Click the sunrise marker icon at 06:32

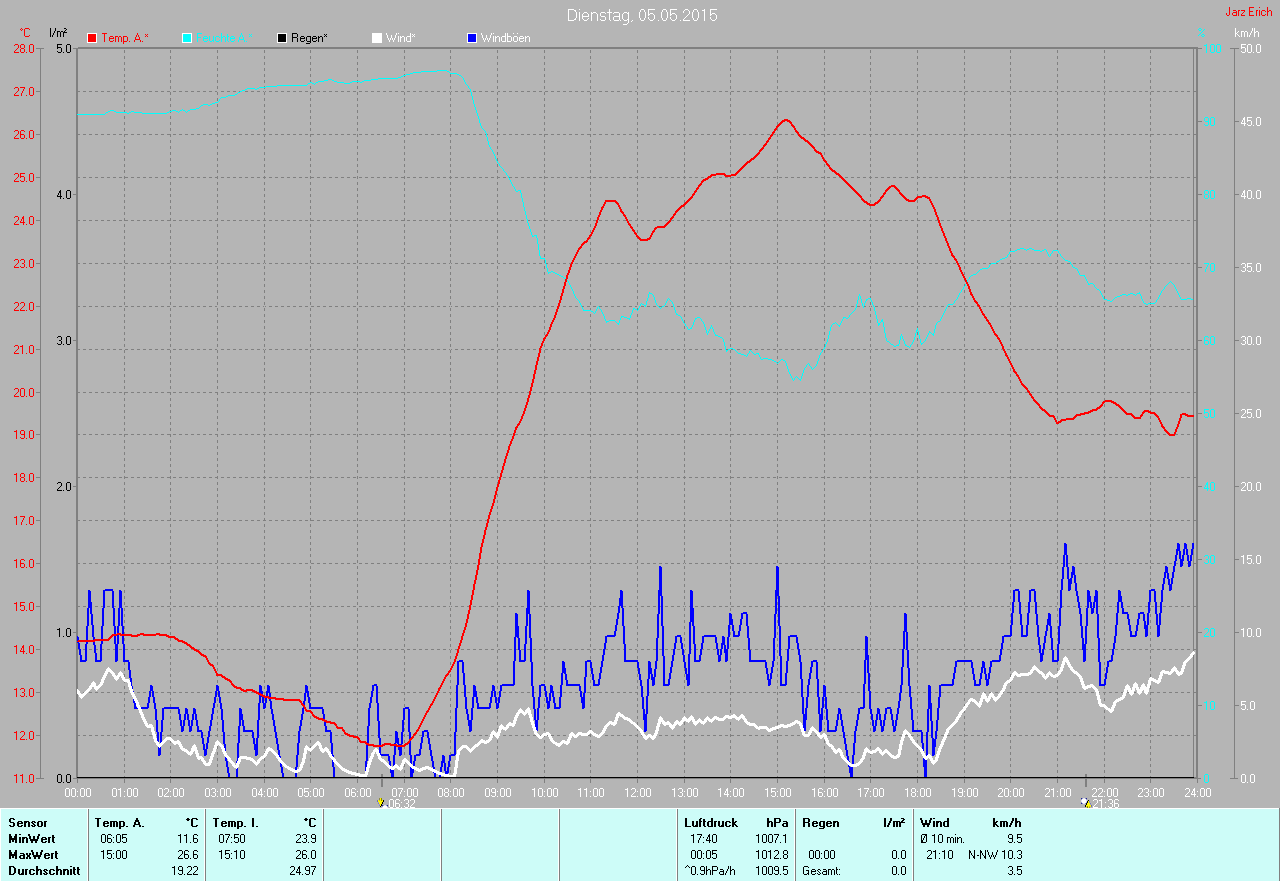[381, 802]
